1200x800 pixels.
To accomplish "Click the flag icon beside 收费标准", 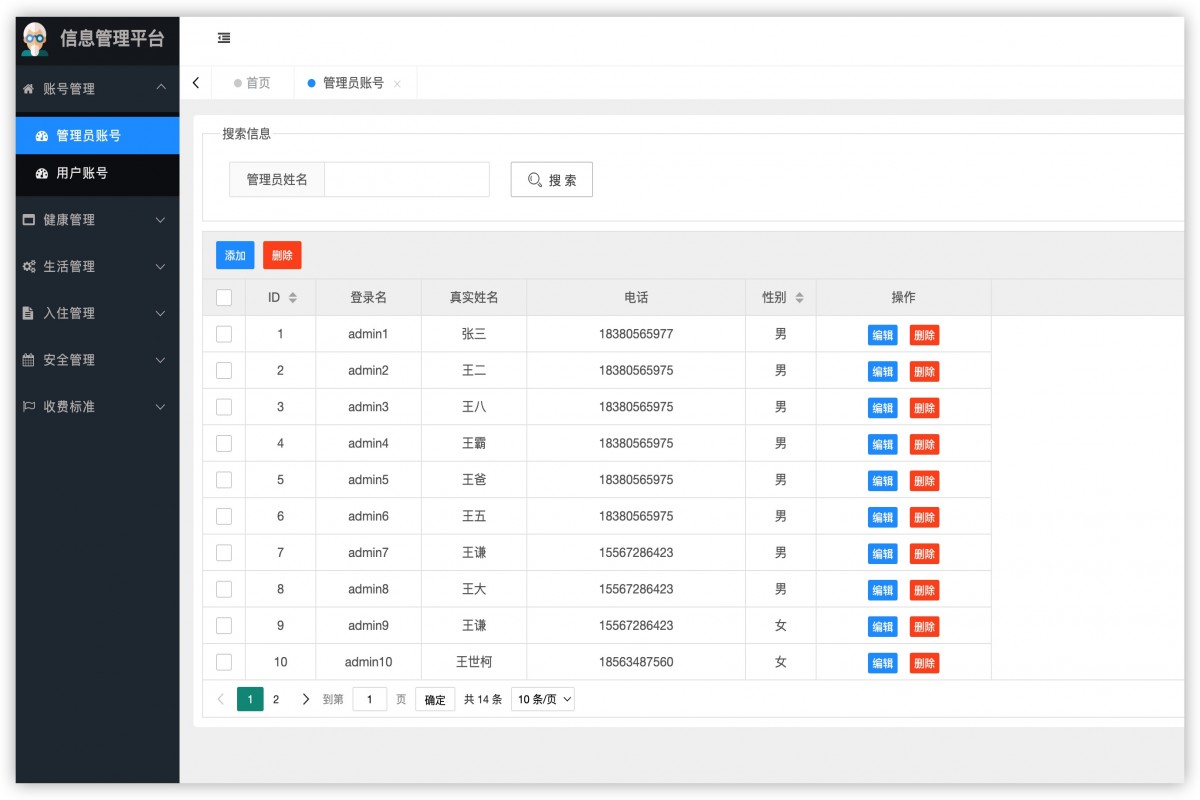I will point(29,406).
